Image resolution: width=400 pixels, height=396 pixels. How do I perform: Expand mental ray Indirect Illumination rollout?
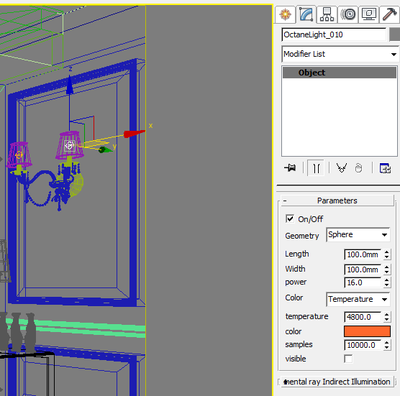click(337, 382)
